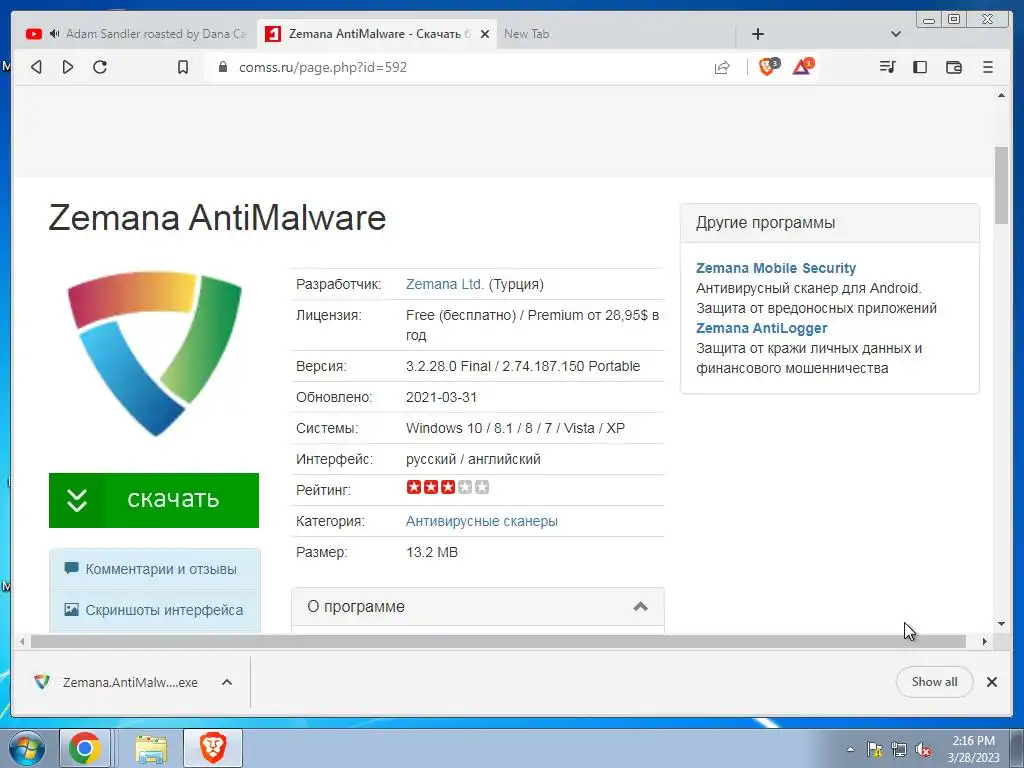Open the padlock site security info
Screen dimensions: 1024x768
(x=223, y=67)
